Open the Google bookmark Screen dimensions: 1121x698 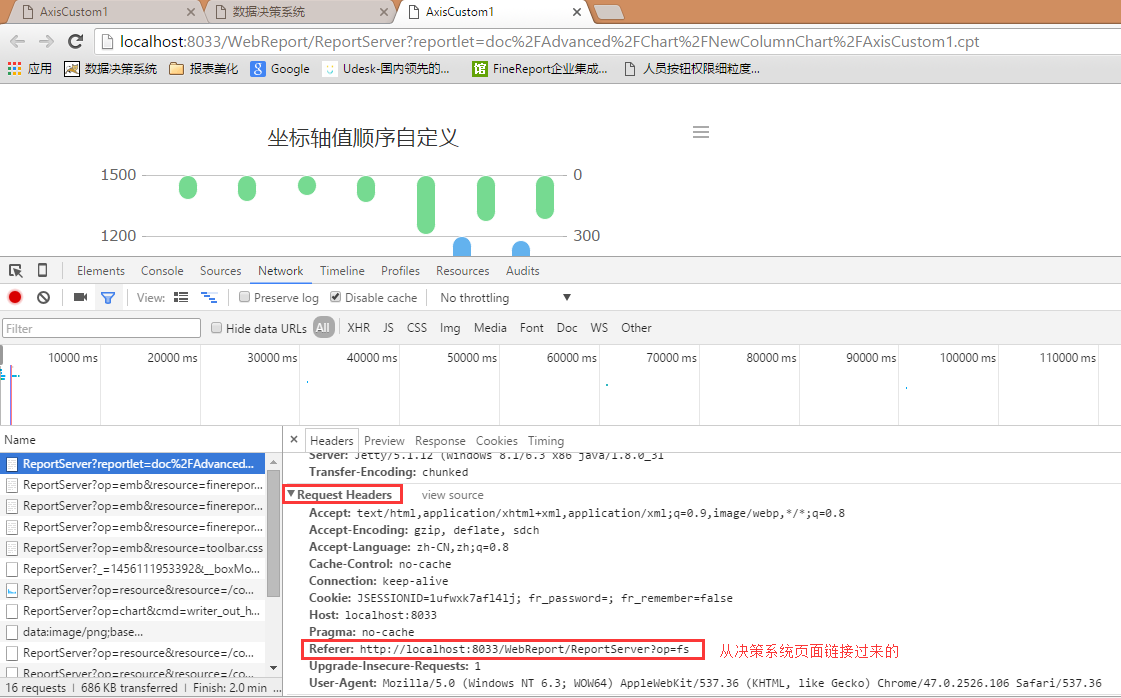[x=280, y=69]
